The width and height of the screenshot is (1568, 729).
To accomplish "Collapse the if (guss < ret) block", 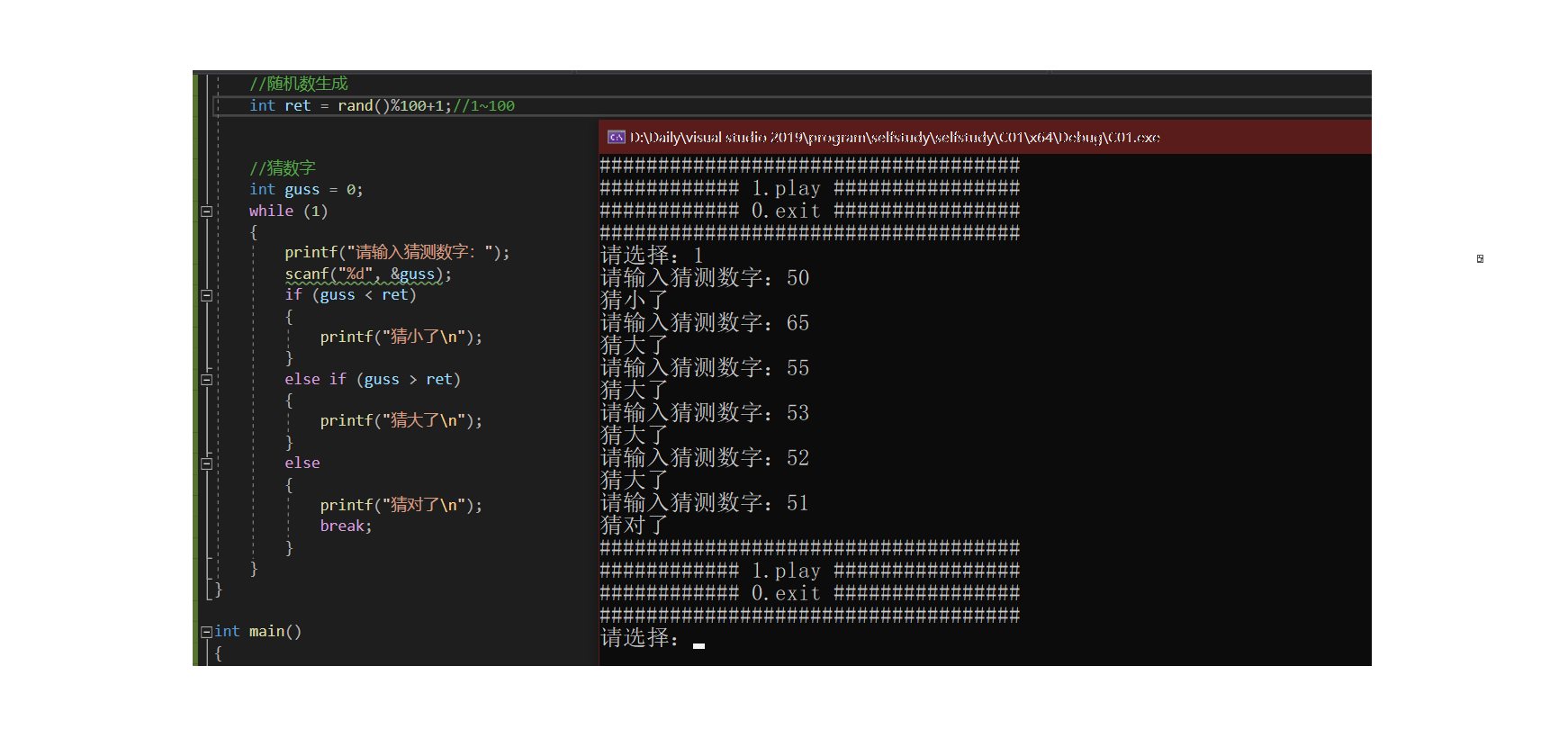I will coord(206,295).
